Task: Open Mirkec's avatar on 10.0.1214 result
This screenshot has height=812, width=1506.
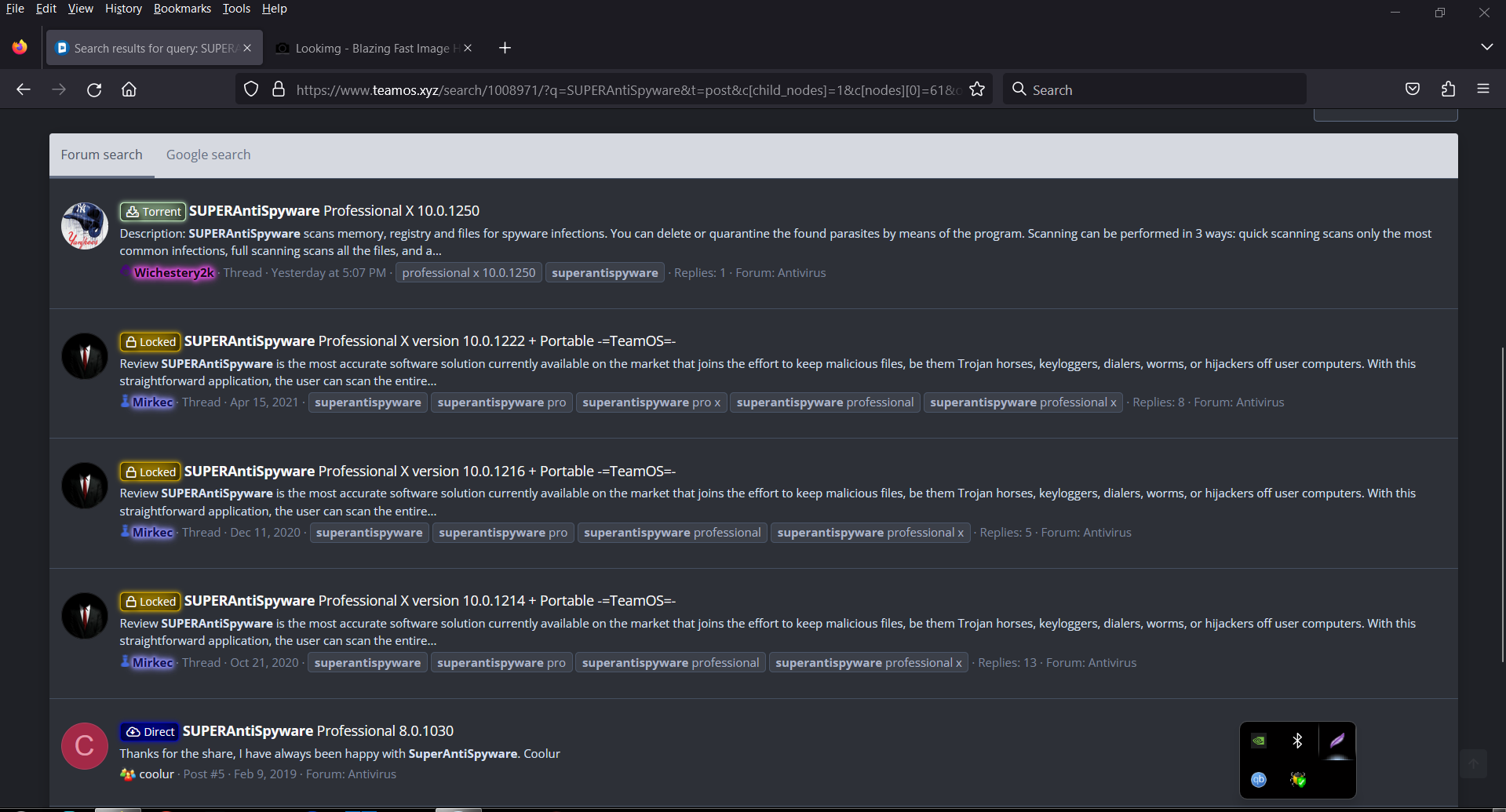Action: tap(85, 616)
